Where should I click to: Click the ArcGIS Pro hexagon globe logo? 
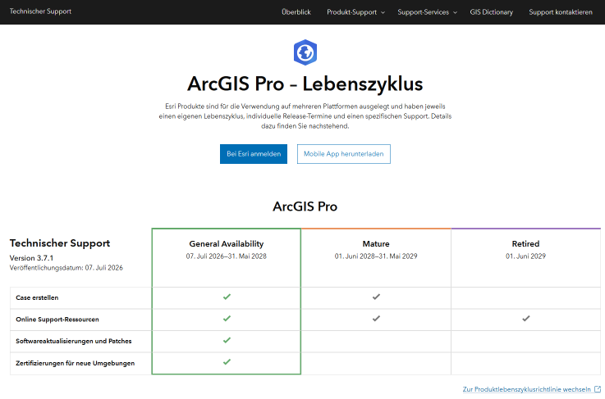click(305, 52)
